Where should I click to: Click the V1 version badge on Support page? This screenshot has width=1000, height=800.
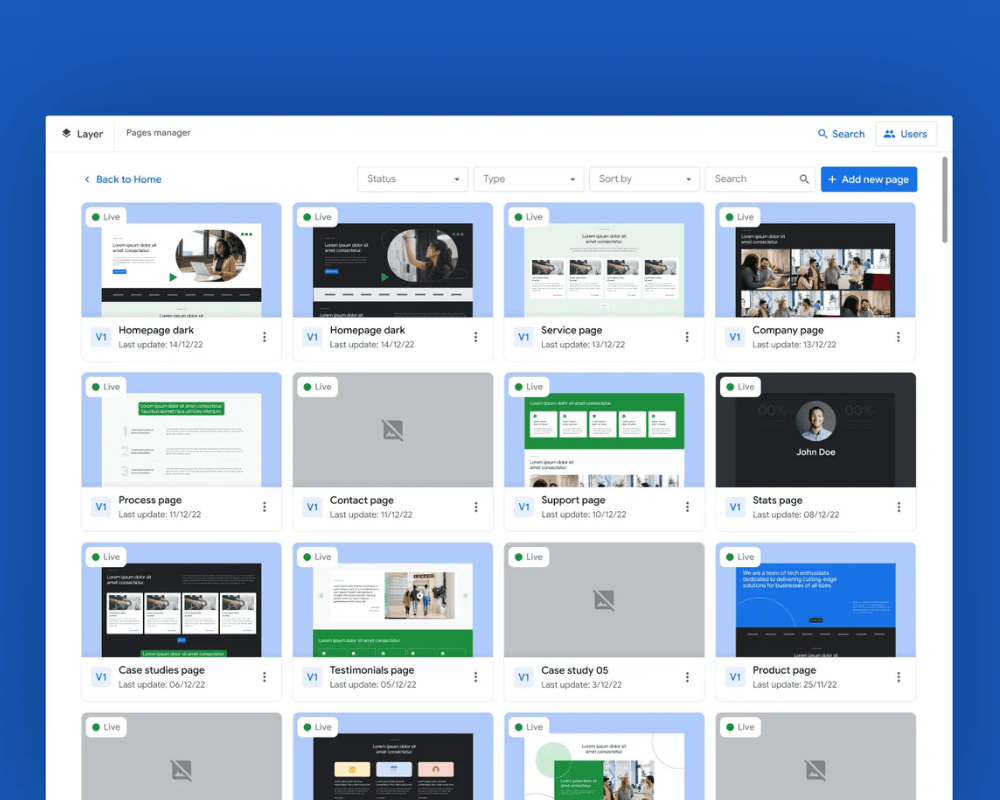(x=524, y=507)
